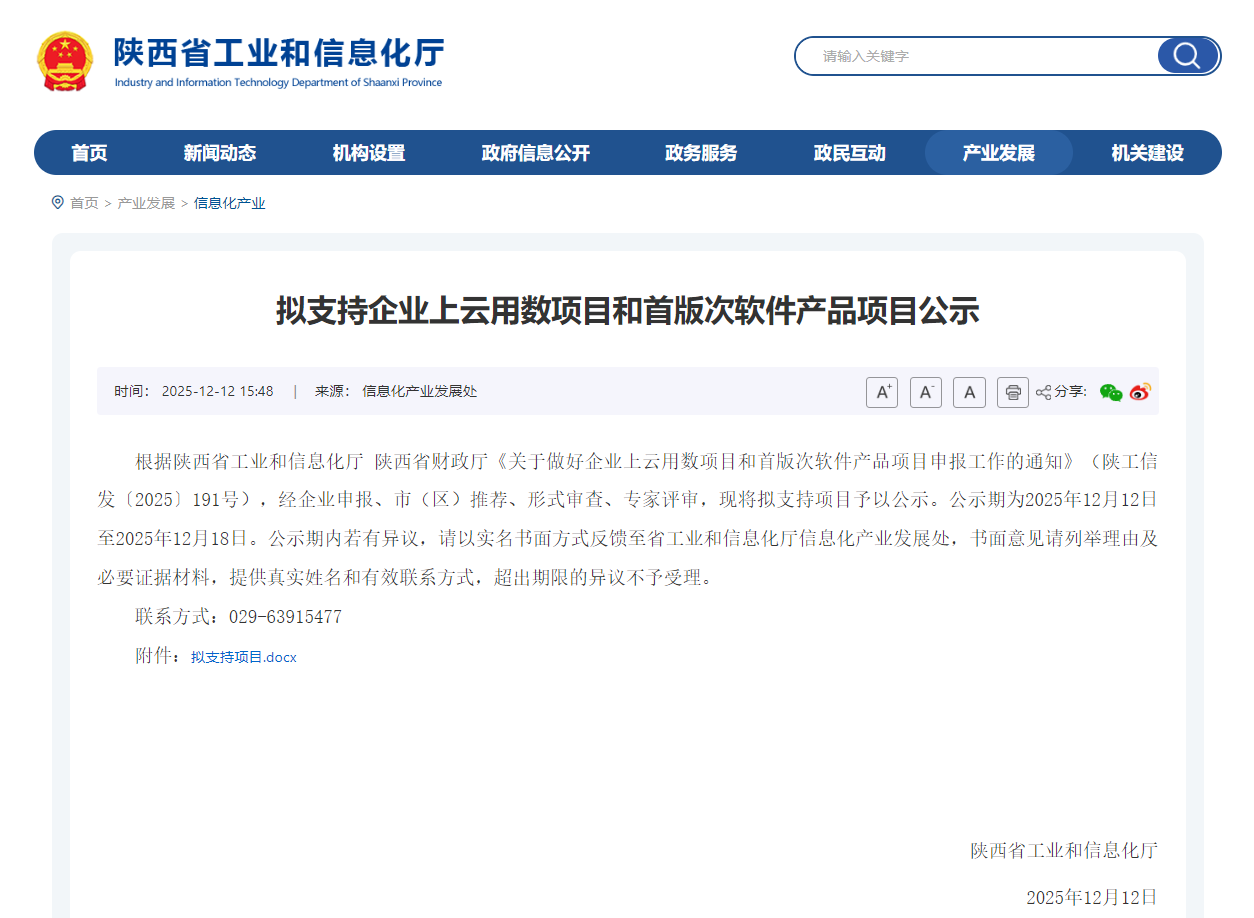Screen dimensions: 1254x918
Task: Open the 新闻动态 navigation menu item
Action: coord(221,152)
